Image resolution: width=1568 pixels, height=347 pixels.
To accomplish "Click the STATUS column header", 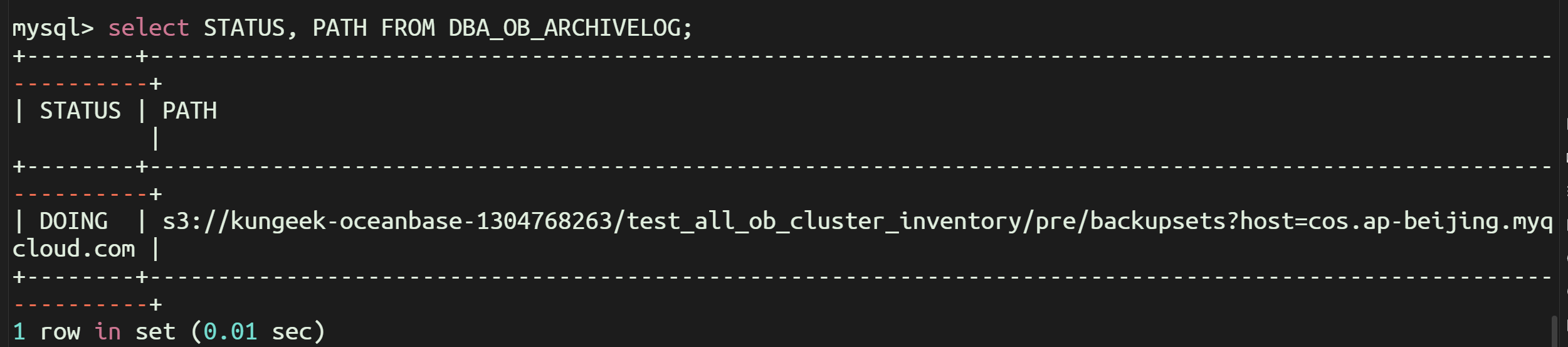I will tap(80, 111).
